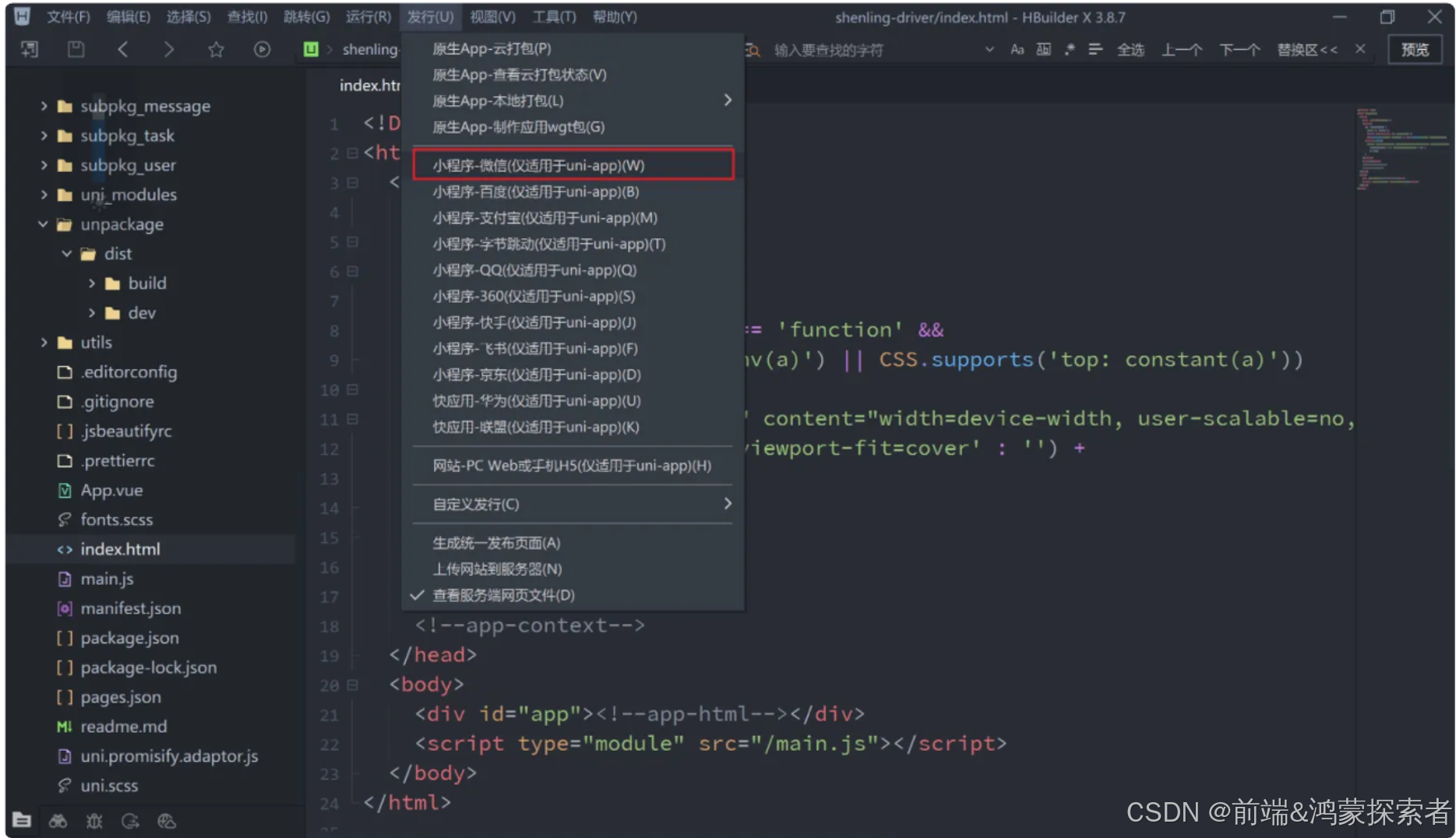Click the green project icon in breadcrumb

pos(311,49)
